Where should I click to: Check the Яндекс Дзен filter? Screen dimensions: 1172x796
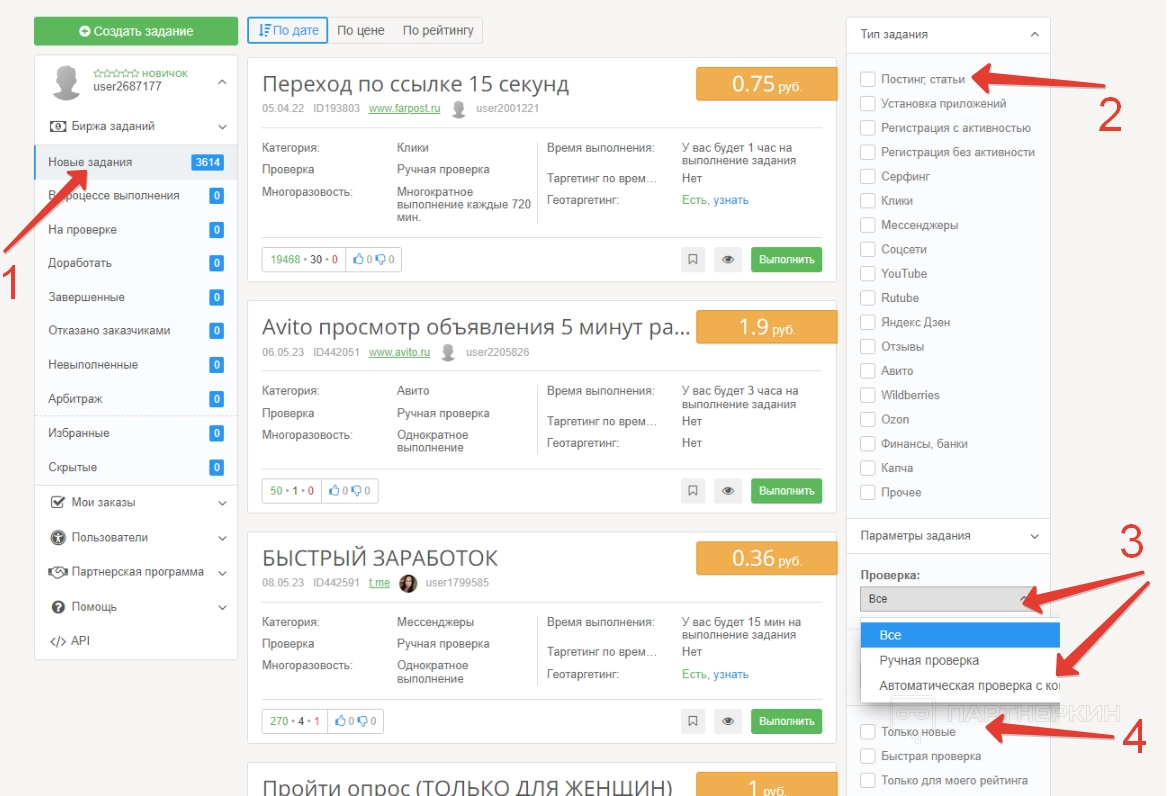click(868, 322)
